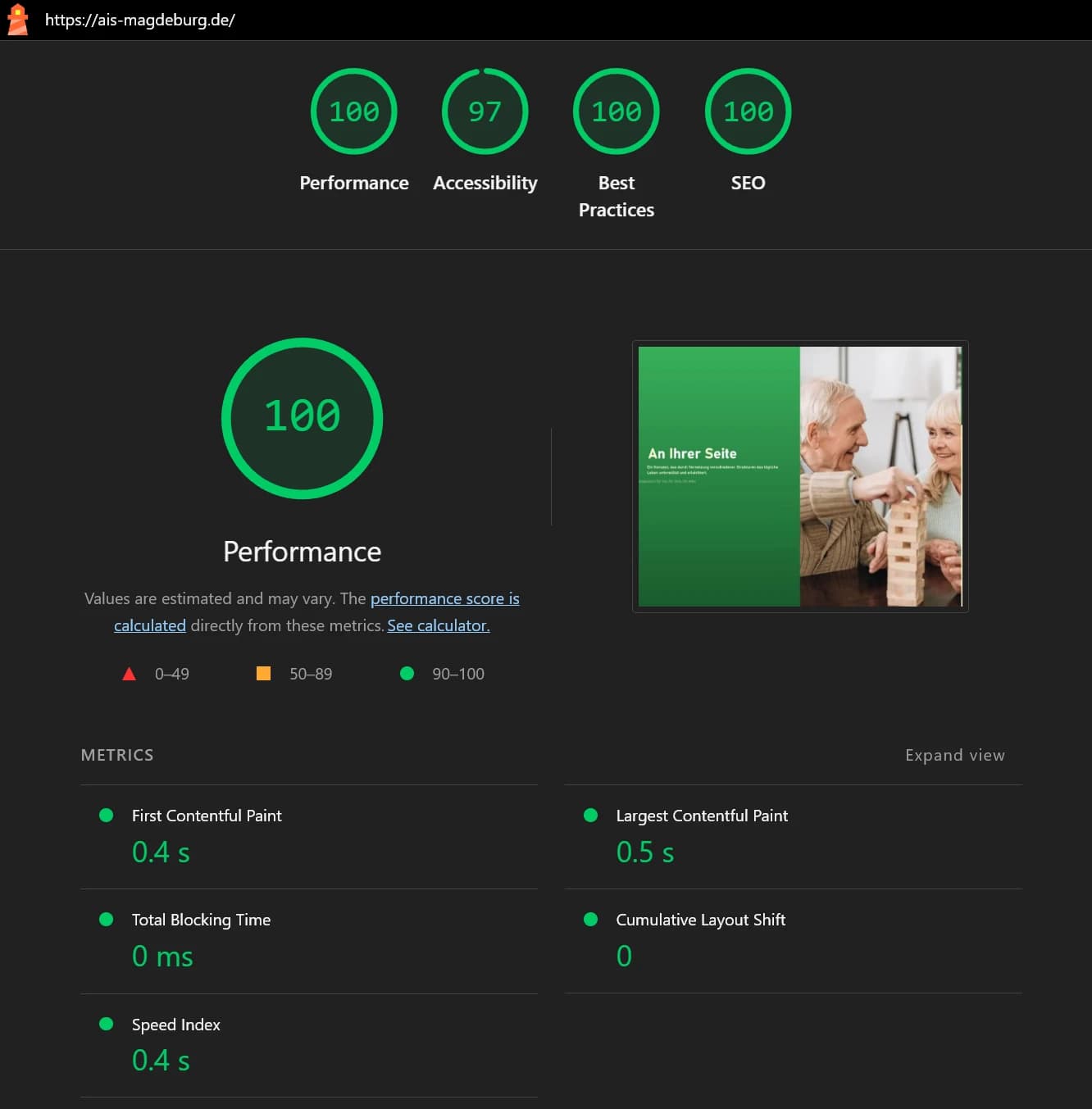Jump to the Accessibility 97 score gauge

click(485, 111)
